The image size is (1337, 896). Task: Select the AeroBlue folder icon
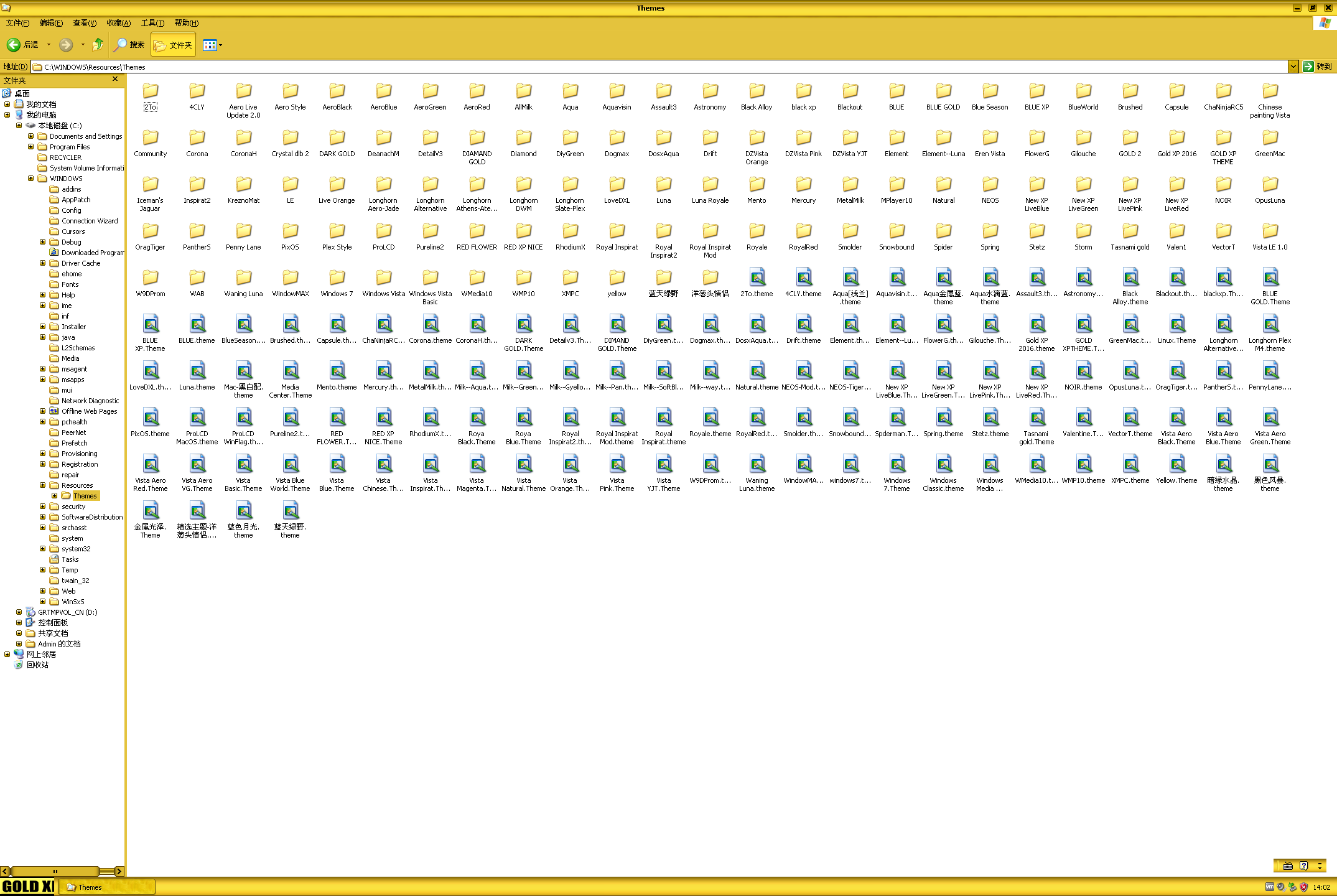pos(384,92)
